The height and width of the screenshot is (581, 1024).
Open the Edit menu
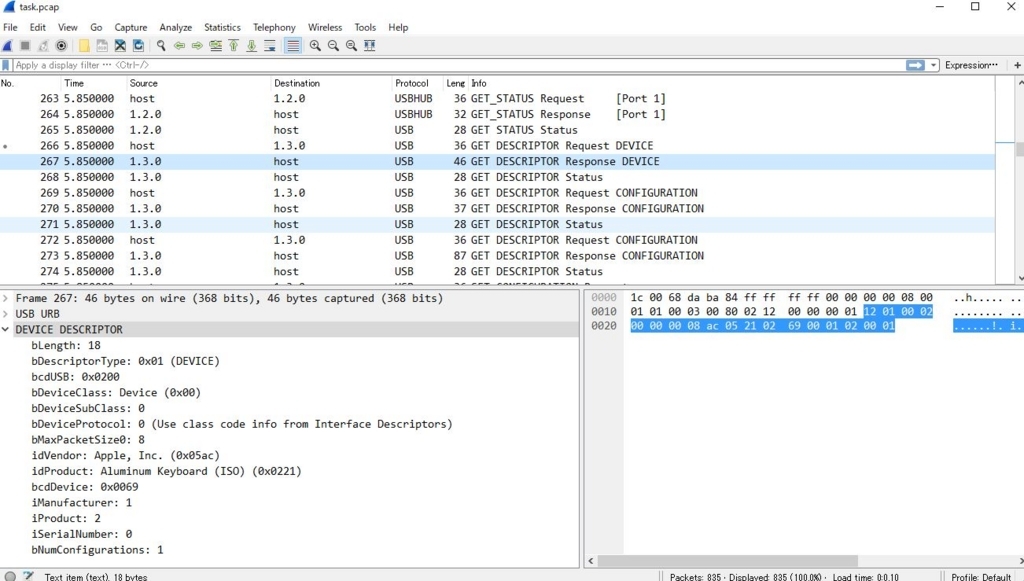[x=38, y=27]
